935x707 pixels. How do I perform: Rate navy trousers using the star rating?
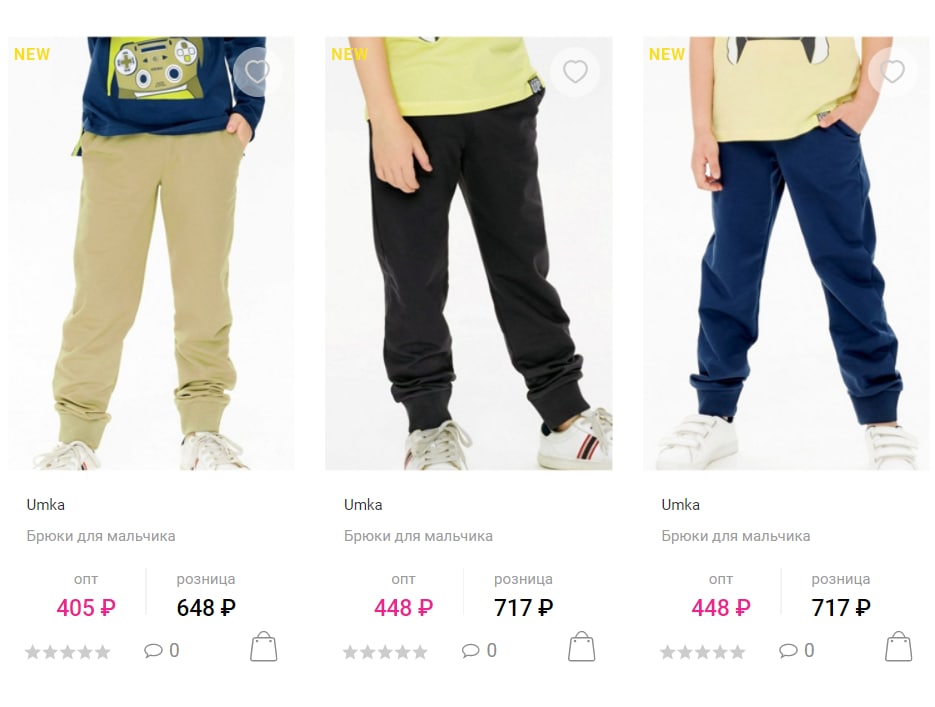click(703, 652)
